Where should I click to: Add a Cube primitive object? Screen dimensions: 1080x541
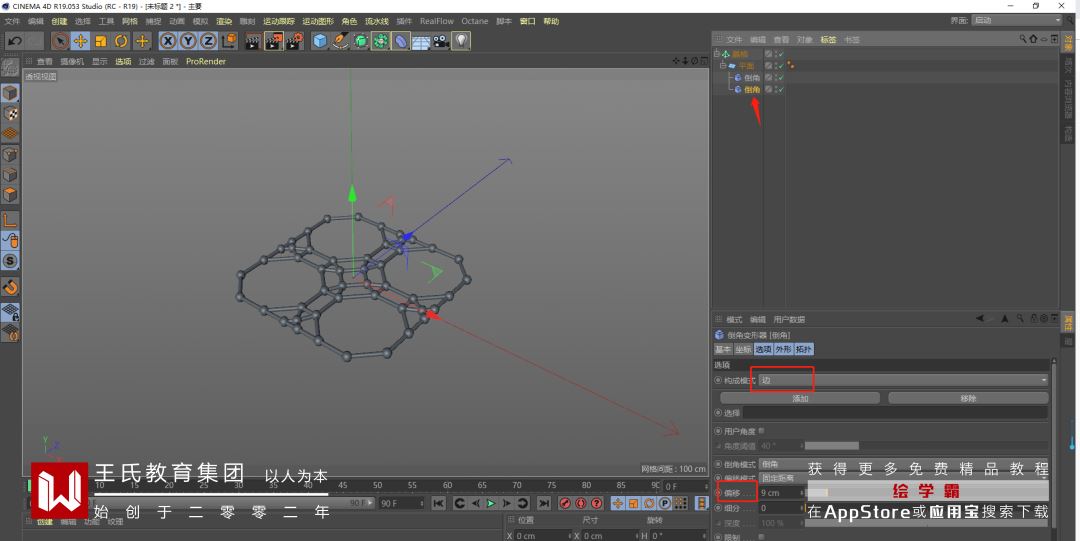pos(320,41)
